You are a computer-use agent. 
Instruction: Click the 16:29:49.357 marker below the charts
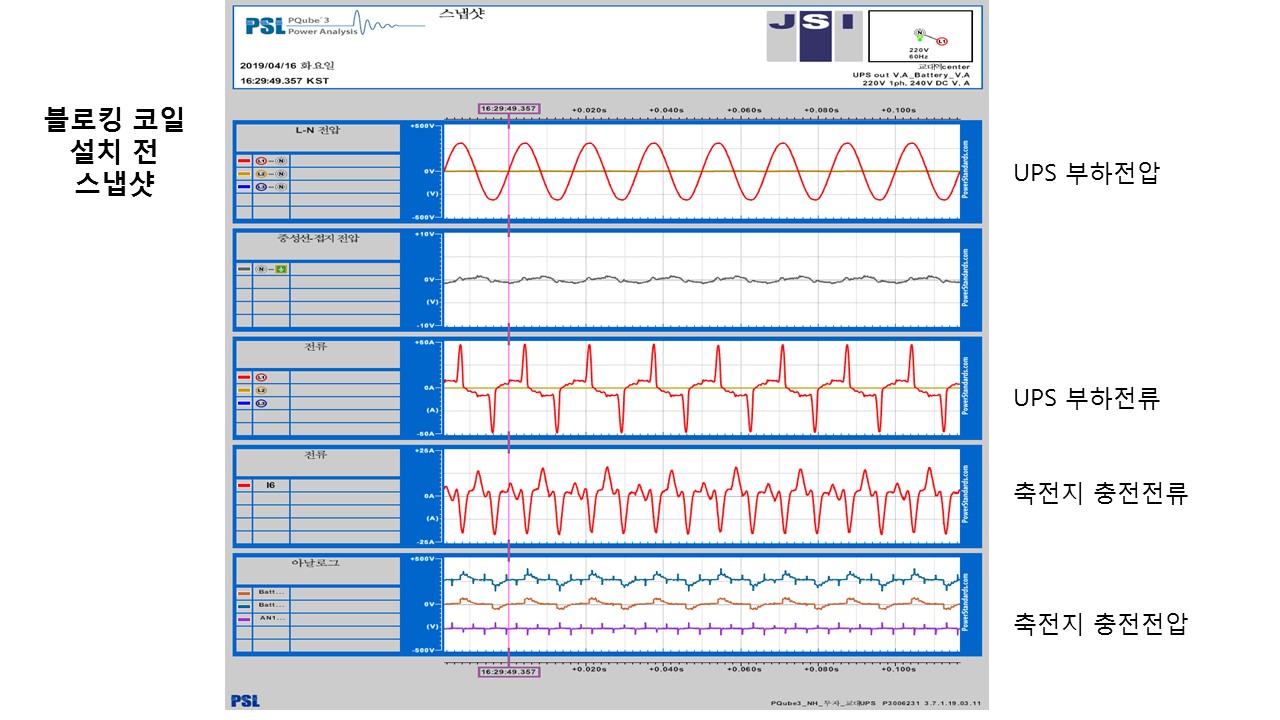509,672
